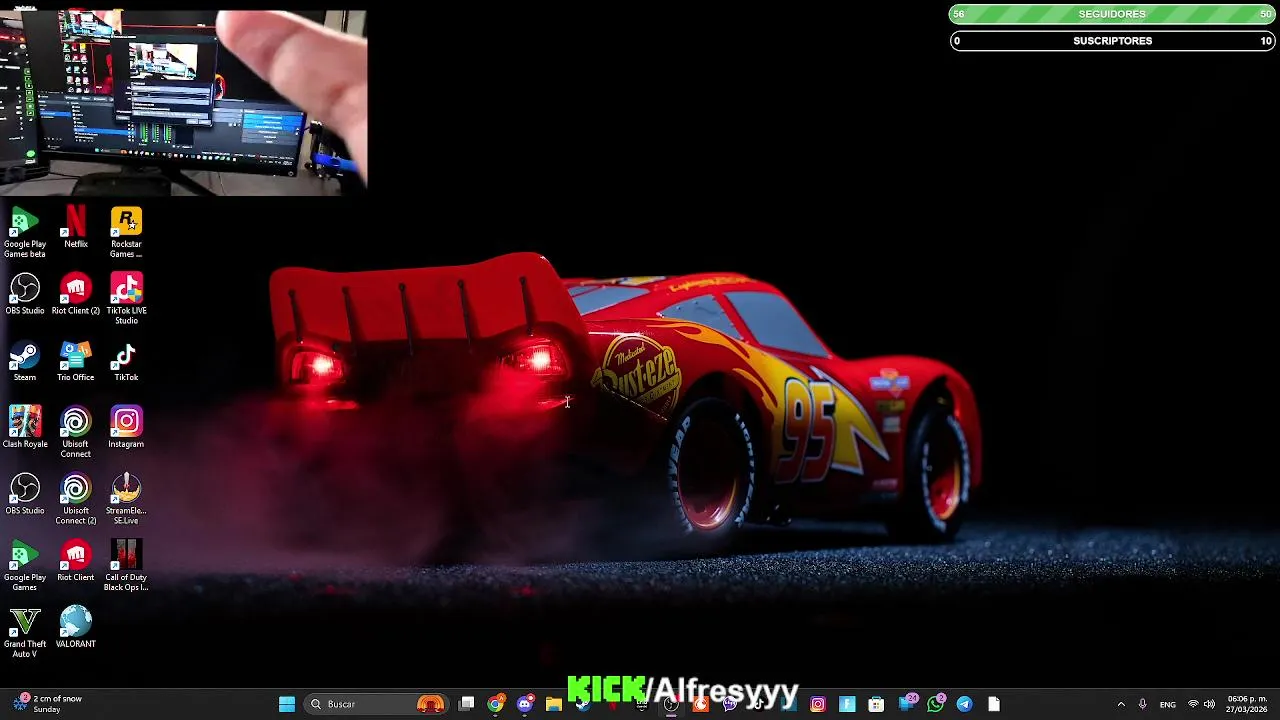The height and width of the screenshot is (720, 1280).
Task: Open Instagram from the taskbar
Action: pos(818,704)
